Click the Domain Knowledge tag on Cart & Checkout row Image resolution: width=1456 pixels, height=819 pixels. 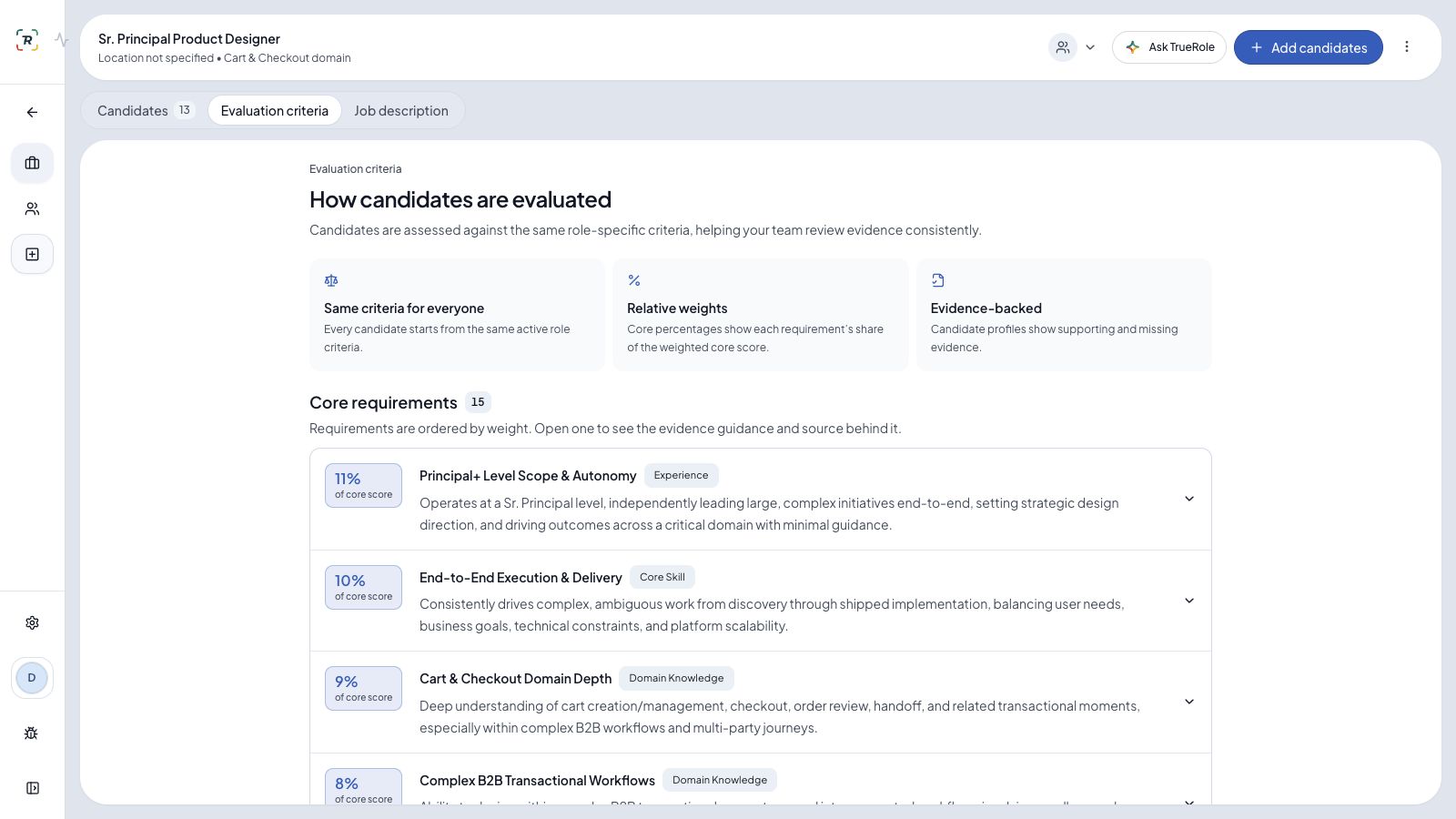click(676, 678)
